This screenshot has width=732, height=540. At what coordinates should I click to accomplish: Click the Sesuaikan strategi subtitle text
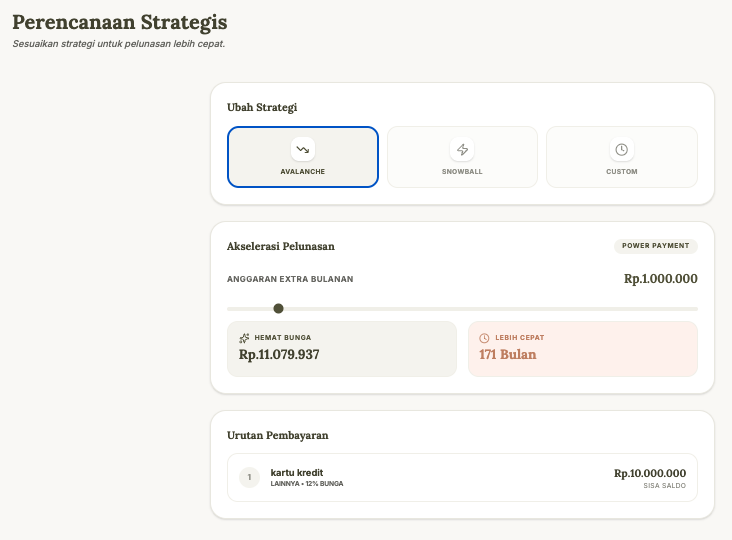coord(119,44)
